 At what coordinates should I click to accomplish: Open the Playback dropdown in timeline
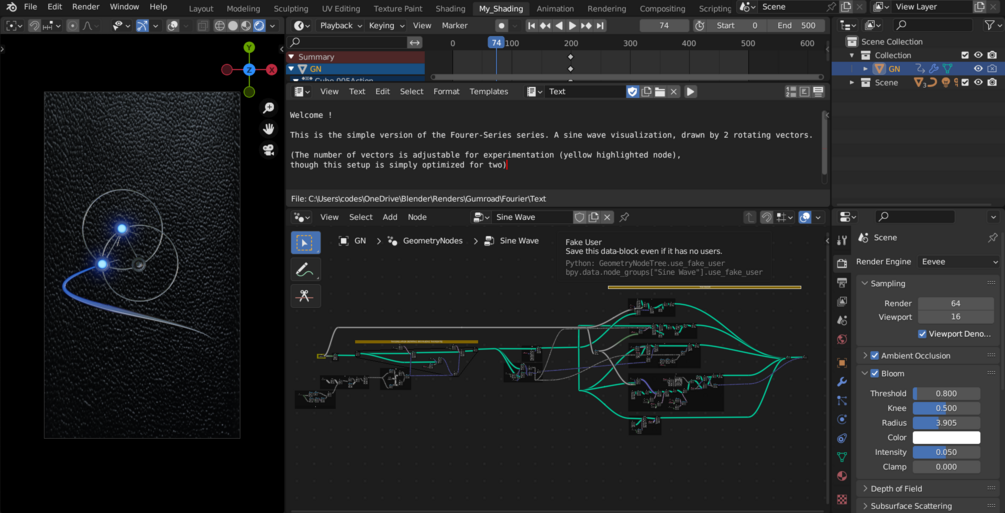coord(339,26)
